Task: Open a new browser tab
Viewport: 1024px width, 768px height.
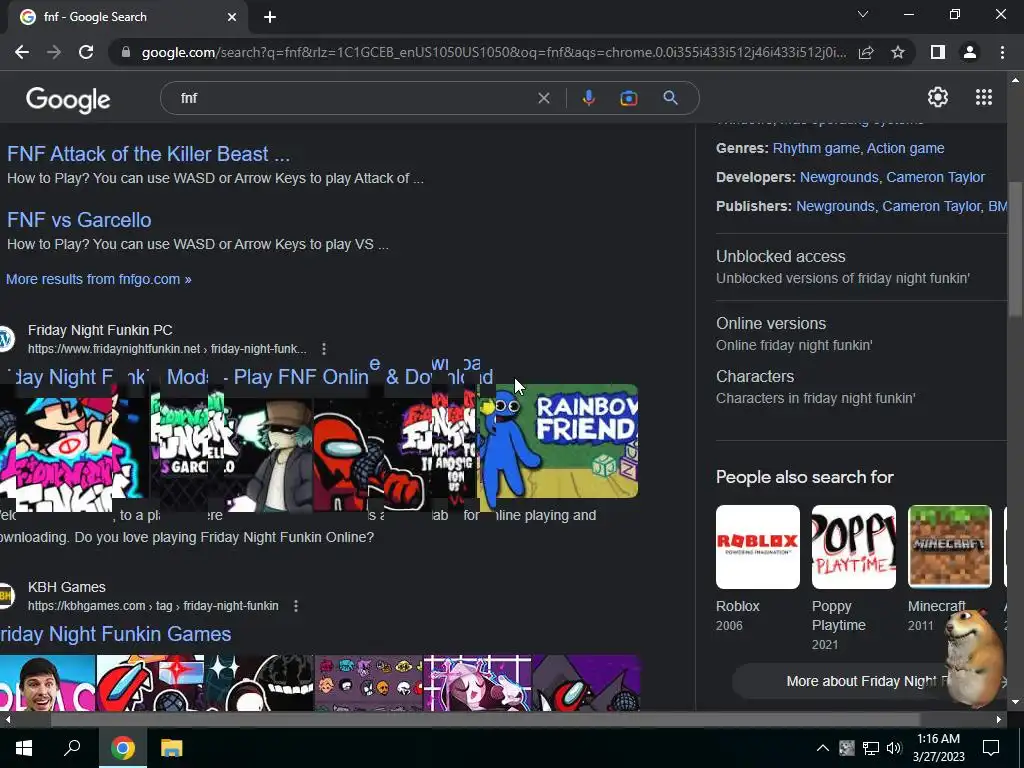Action: pos(270,17)
